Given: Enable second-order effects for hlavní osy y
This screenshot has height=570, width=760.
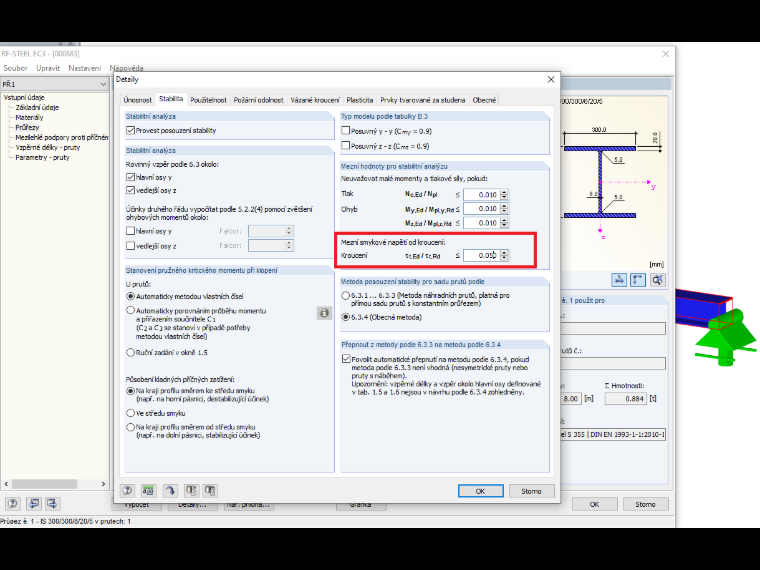Looking at the screenshot, I should (x=130, y=231).
